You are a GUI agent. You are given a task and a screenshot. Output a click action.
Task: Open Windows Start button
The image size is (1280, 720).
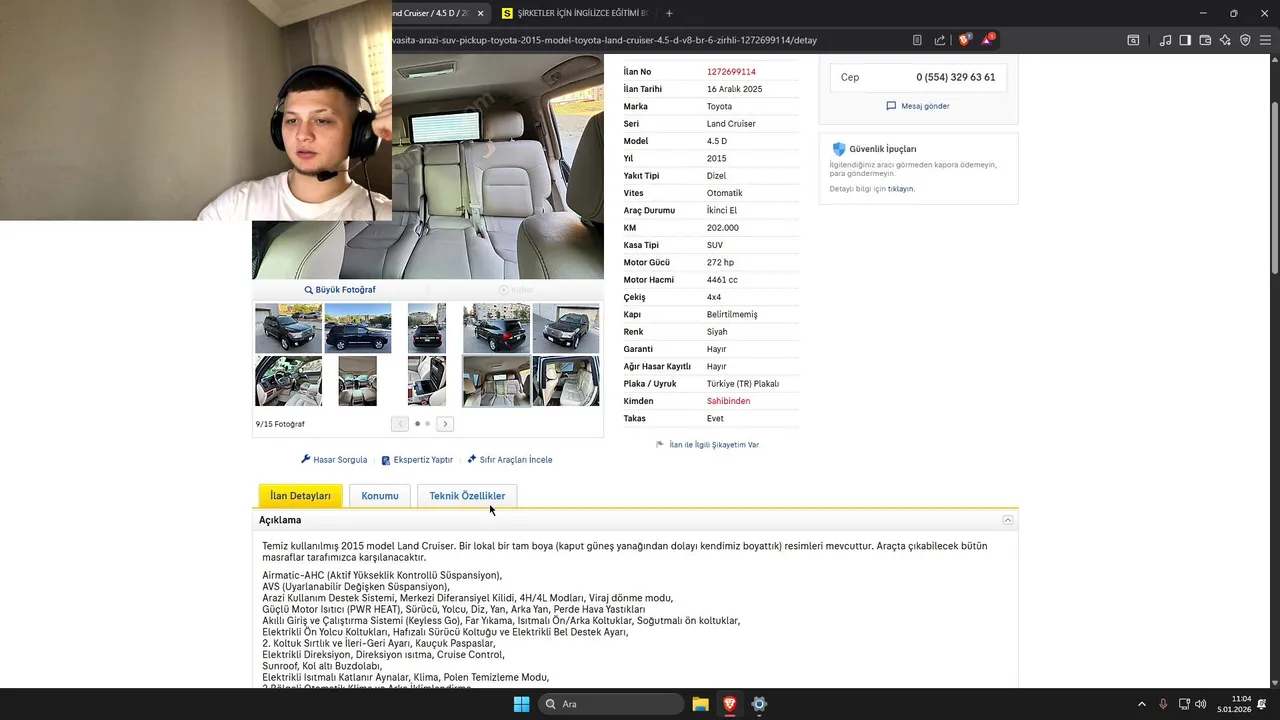point(521,704)
